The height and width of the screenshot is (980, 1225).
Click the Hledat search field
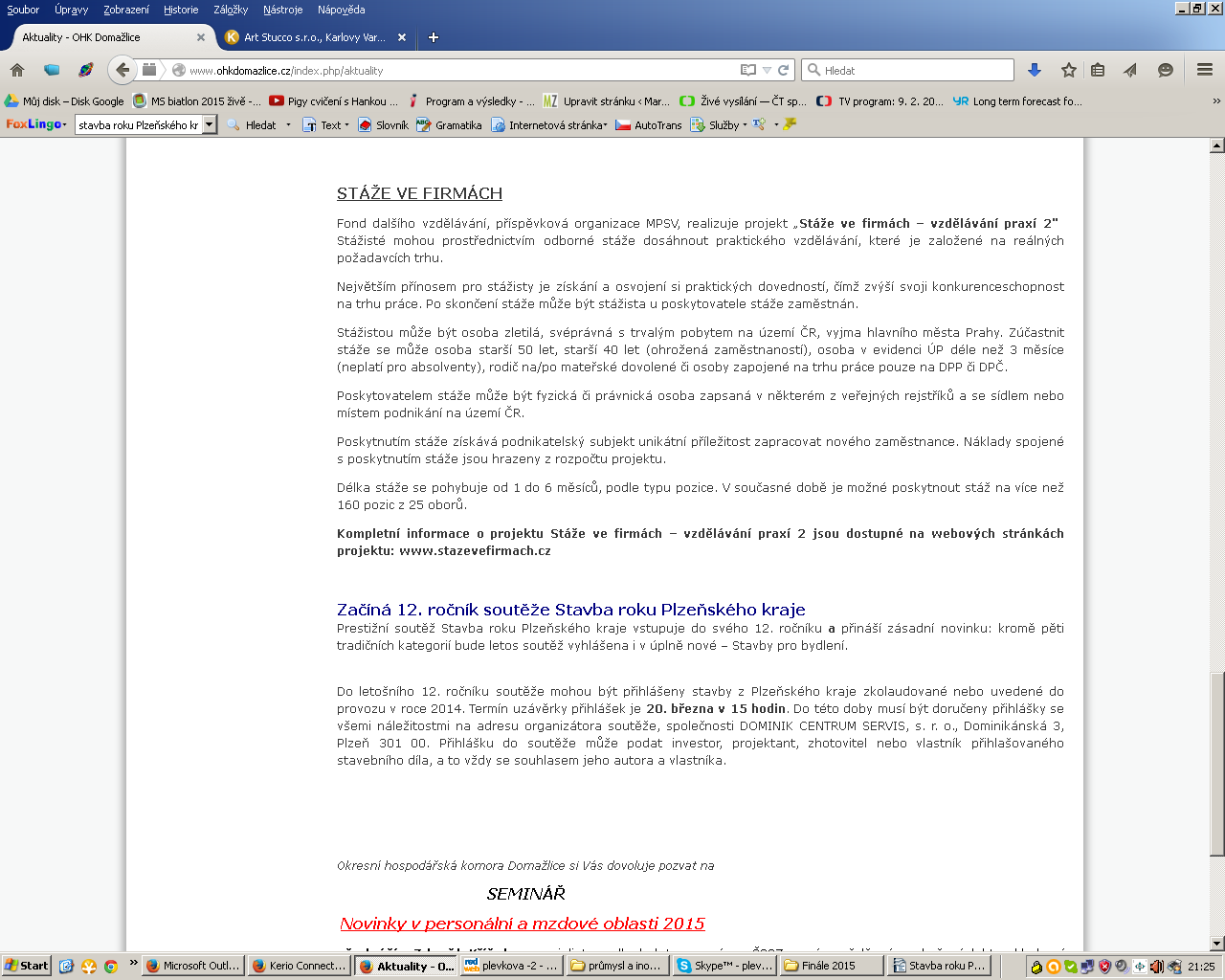(909, 70)
